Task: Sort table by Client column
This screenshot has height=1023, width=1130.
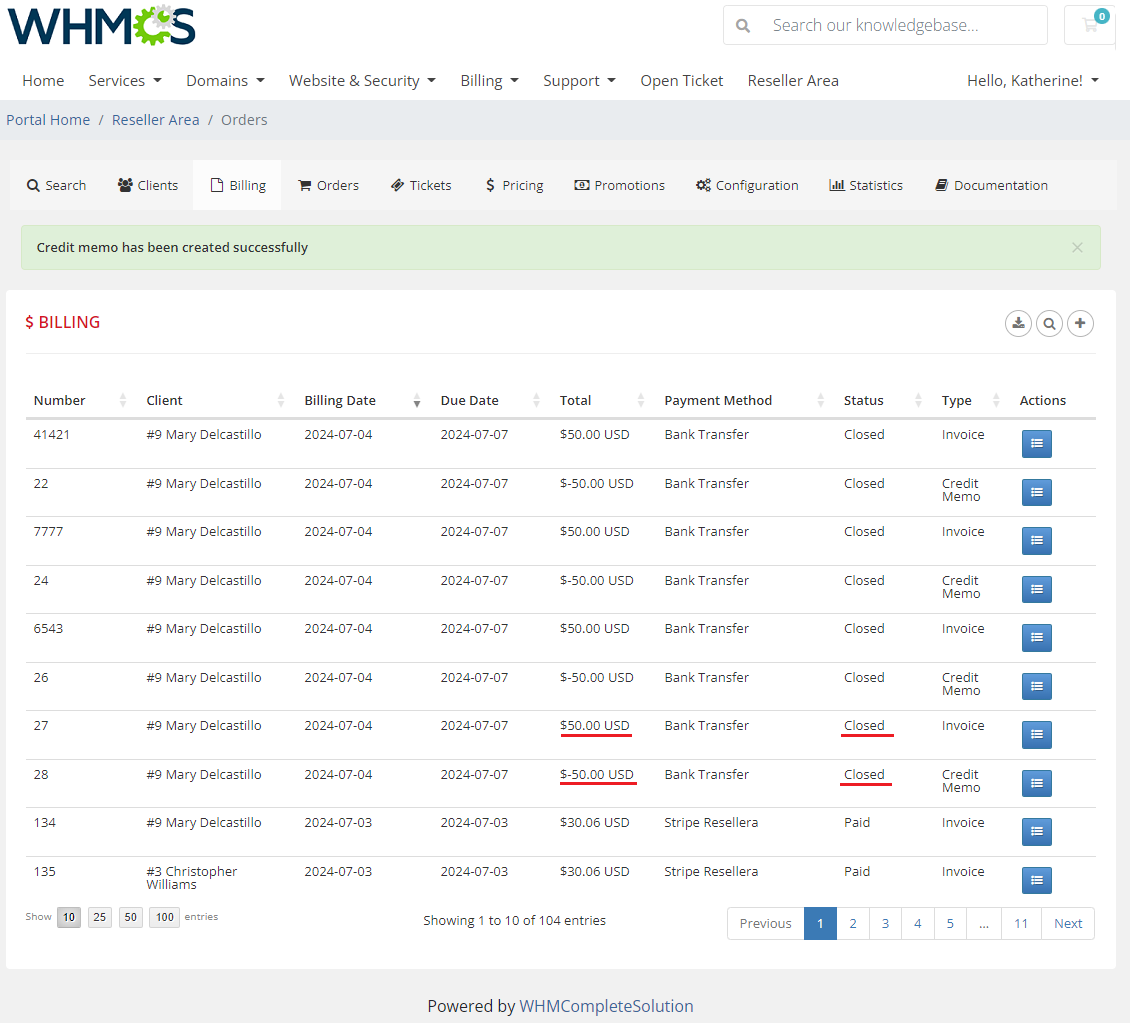Action: tap(215, 401)
